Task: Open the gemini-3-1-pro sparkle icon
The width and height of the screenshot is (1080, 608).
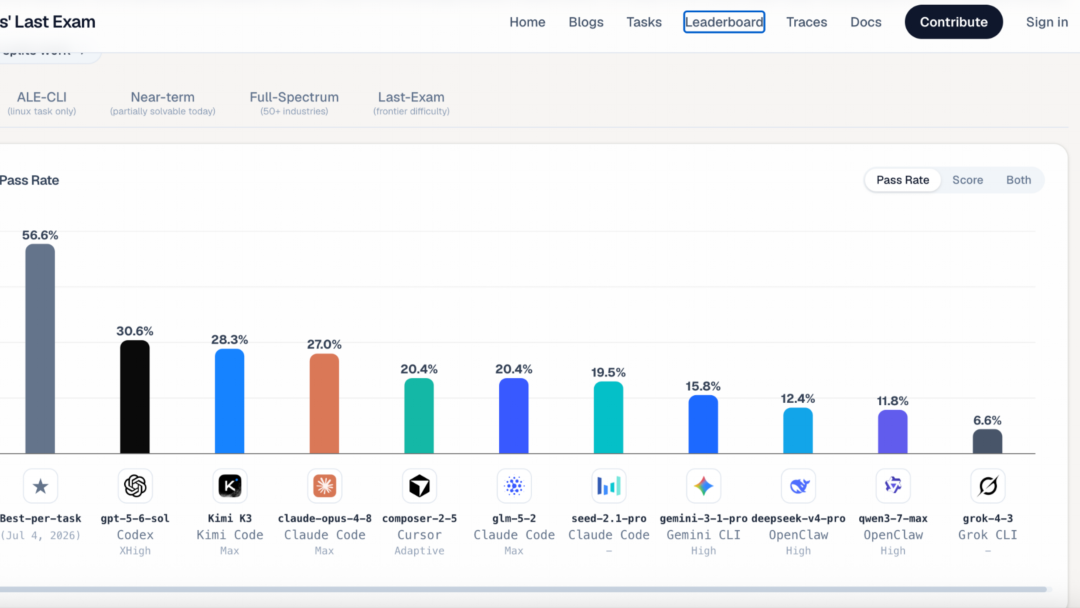Action: click(703, 486)
